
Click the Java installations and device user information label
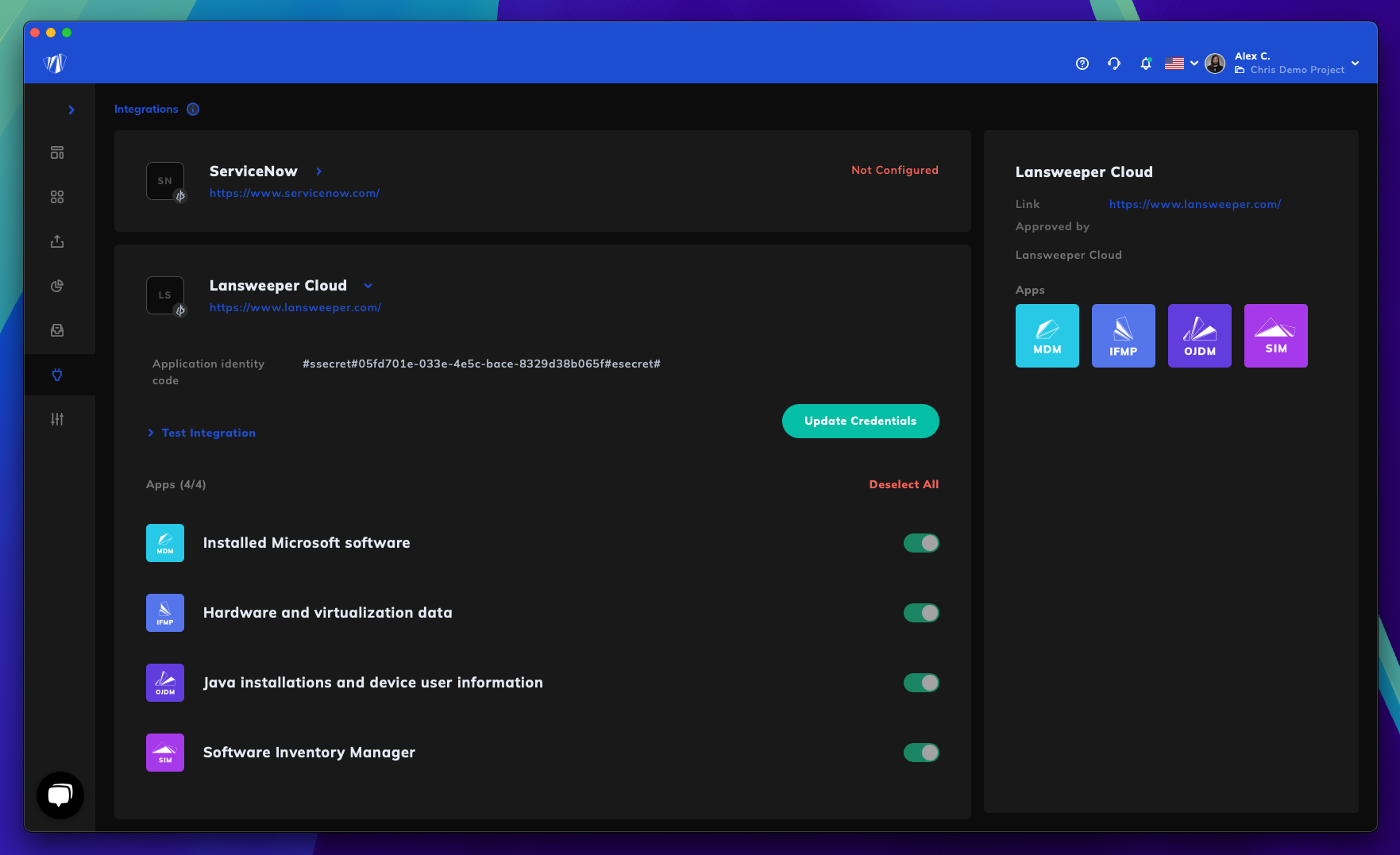click(x=373, y=683)
